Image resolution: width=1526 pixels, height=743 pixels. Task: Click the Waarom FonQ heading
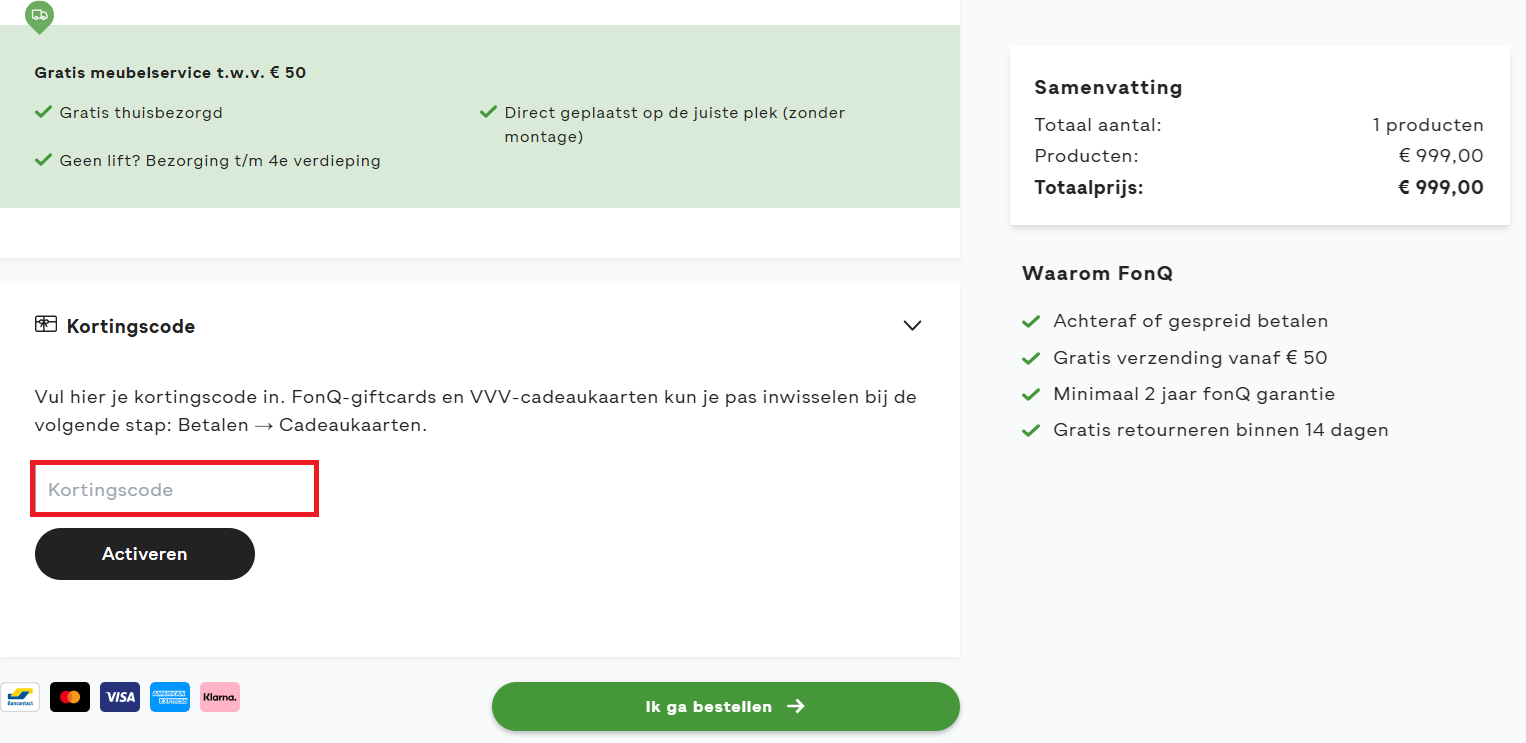(x=1097, y=273)
